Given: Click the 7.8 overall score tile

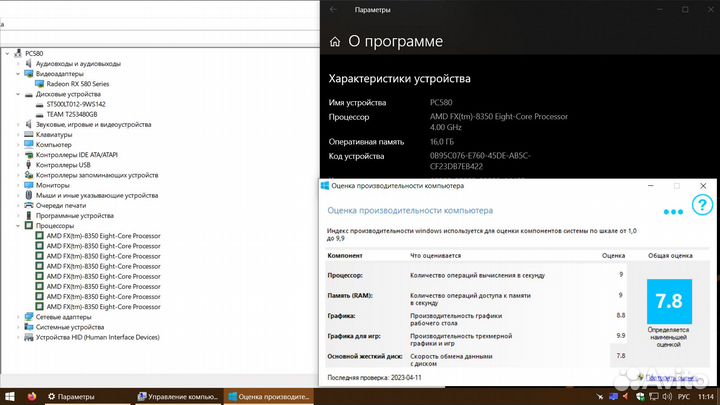Looking at the screenshot, I should coord(669,301).
